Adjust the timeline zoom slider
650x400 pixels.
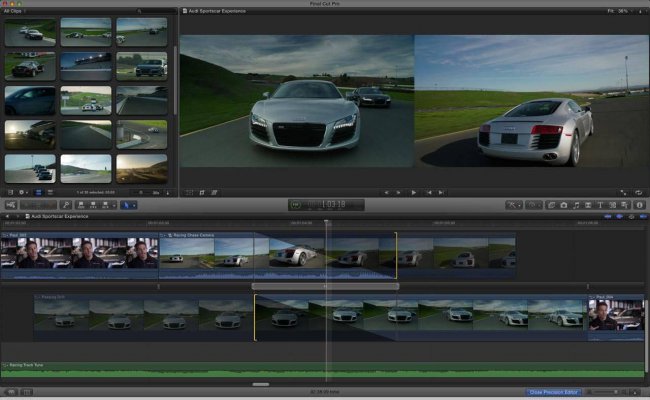click(x=606, y=392)
